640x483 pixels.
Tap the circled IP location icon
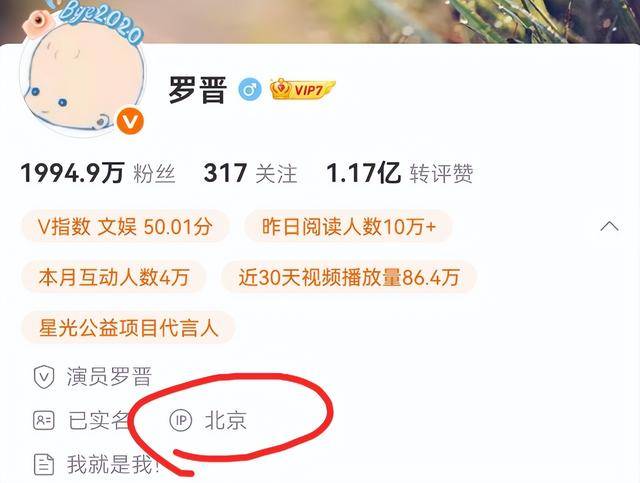(x=180, y=421)
